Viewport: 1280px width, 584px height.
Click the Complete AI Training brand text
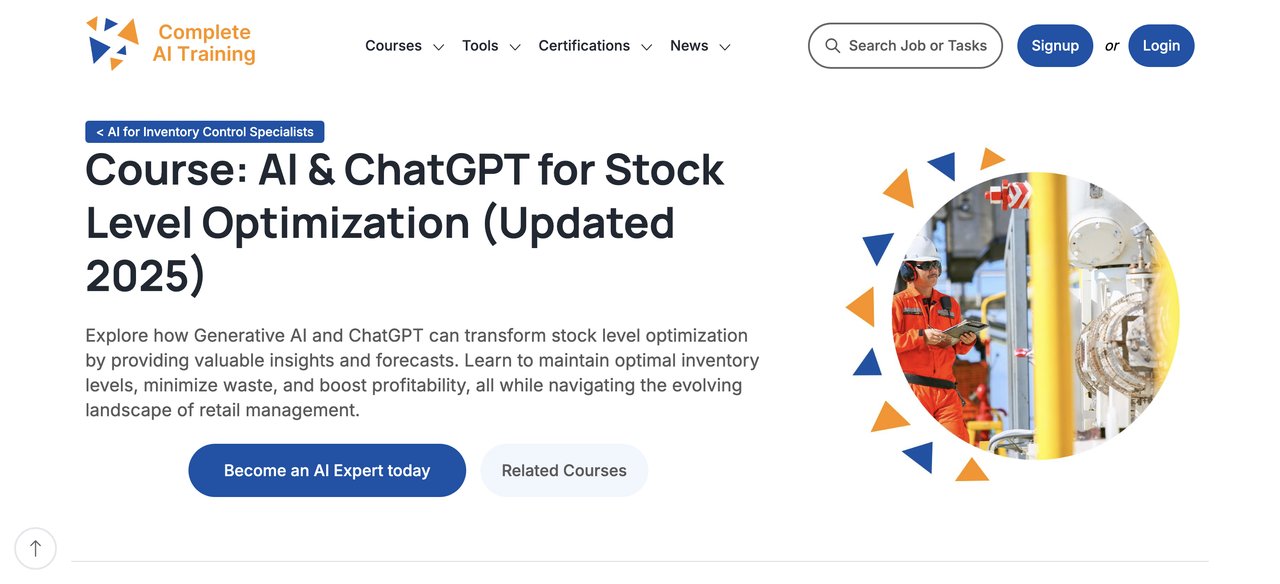pyautogui.click(x=204, y=44)
